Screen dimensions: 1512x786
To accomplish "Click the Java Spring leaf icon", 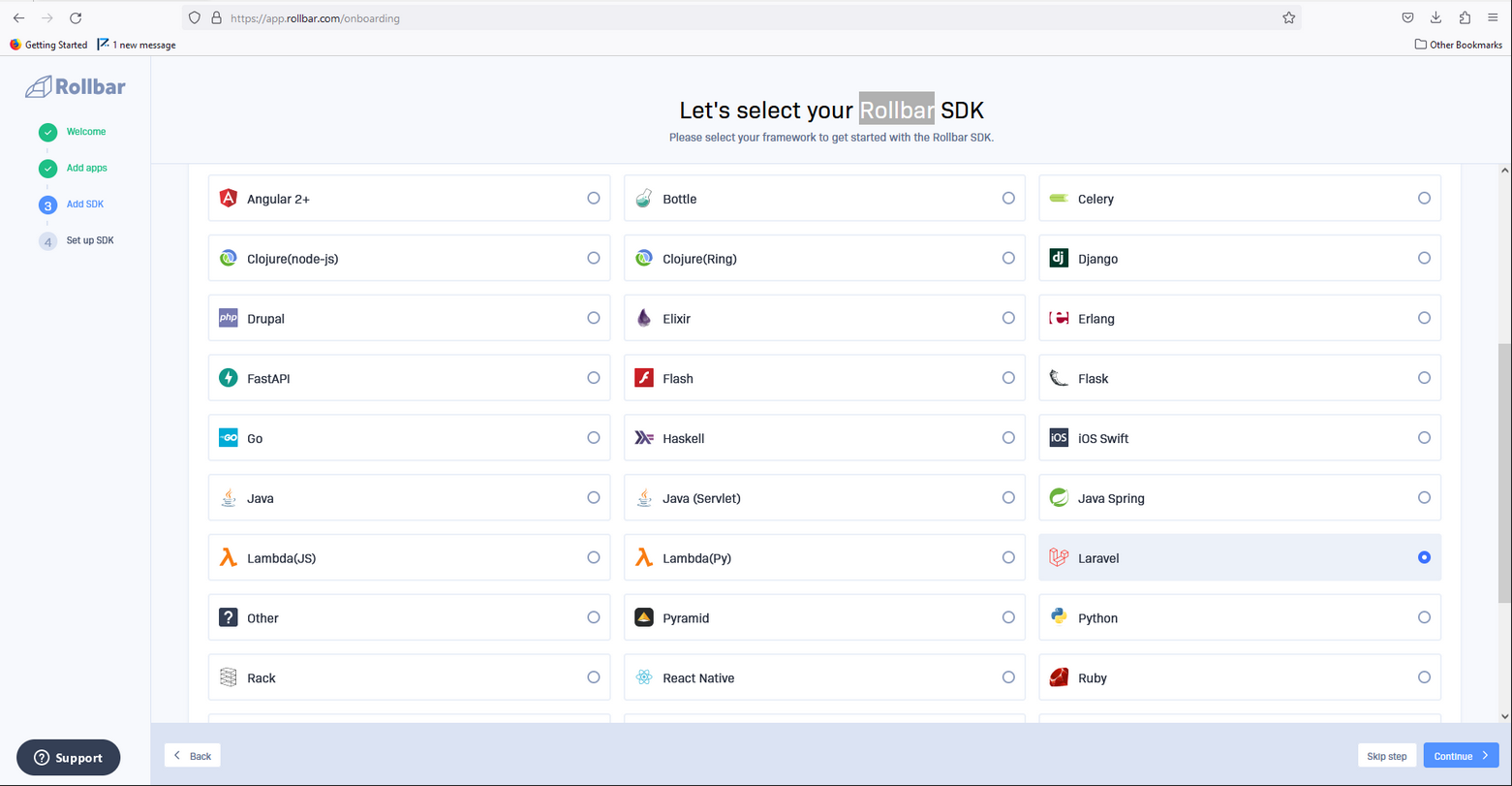I will pyautogui.click(x=1059, y=498).
